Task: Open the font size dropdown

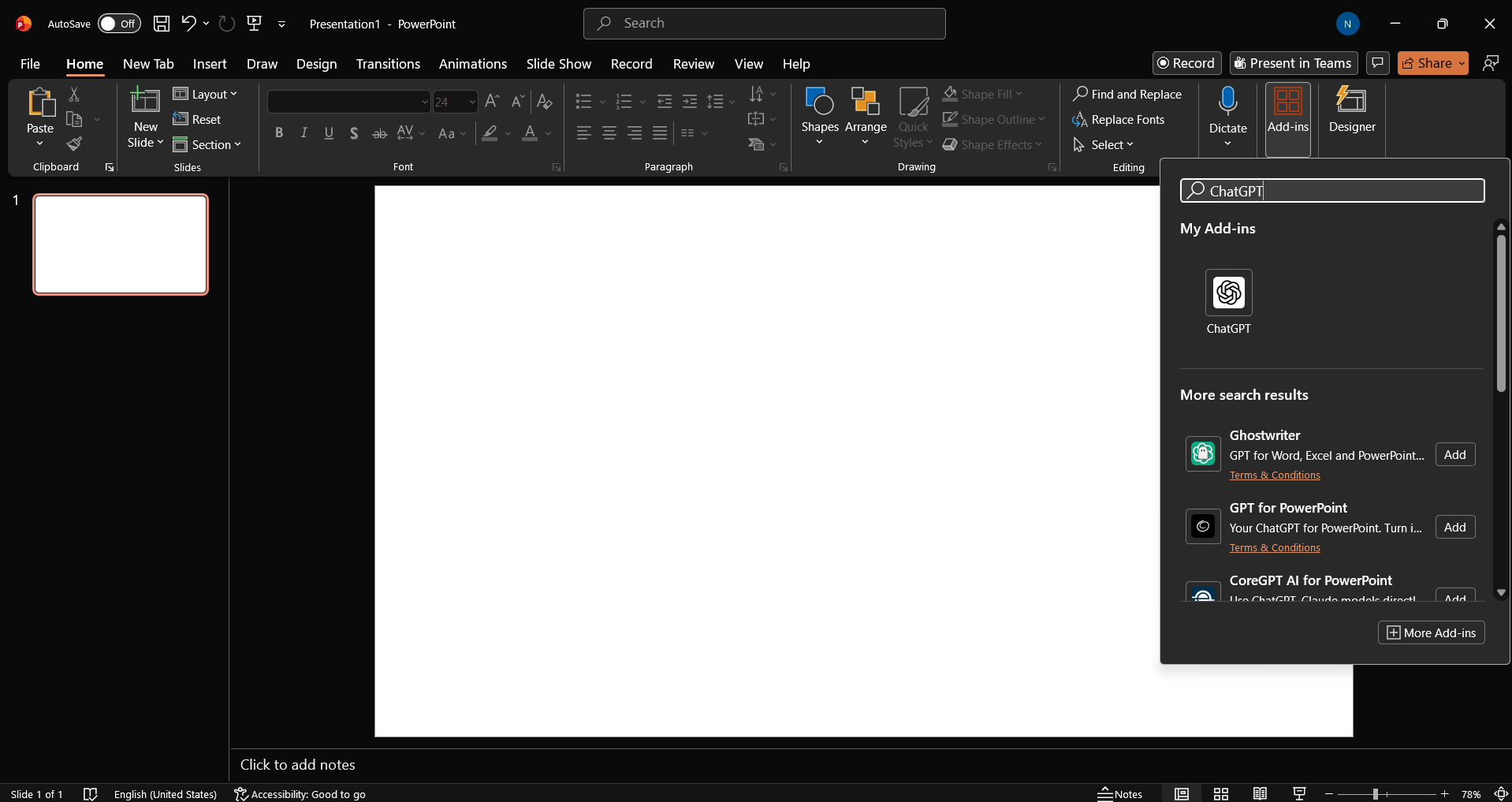Action: 471,102
